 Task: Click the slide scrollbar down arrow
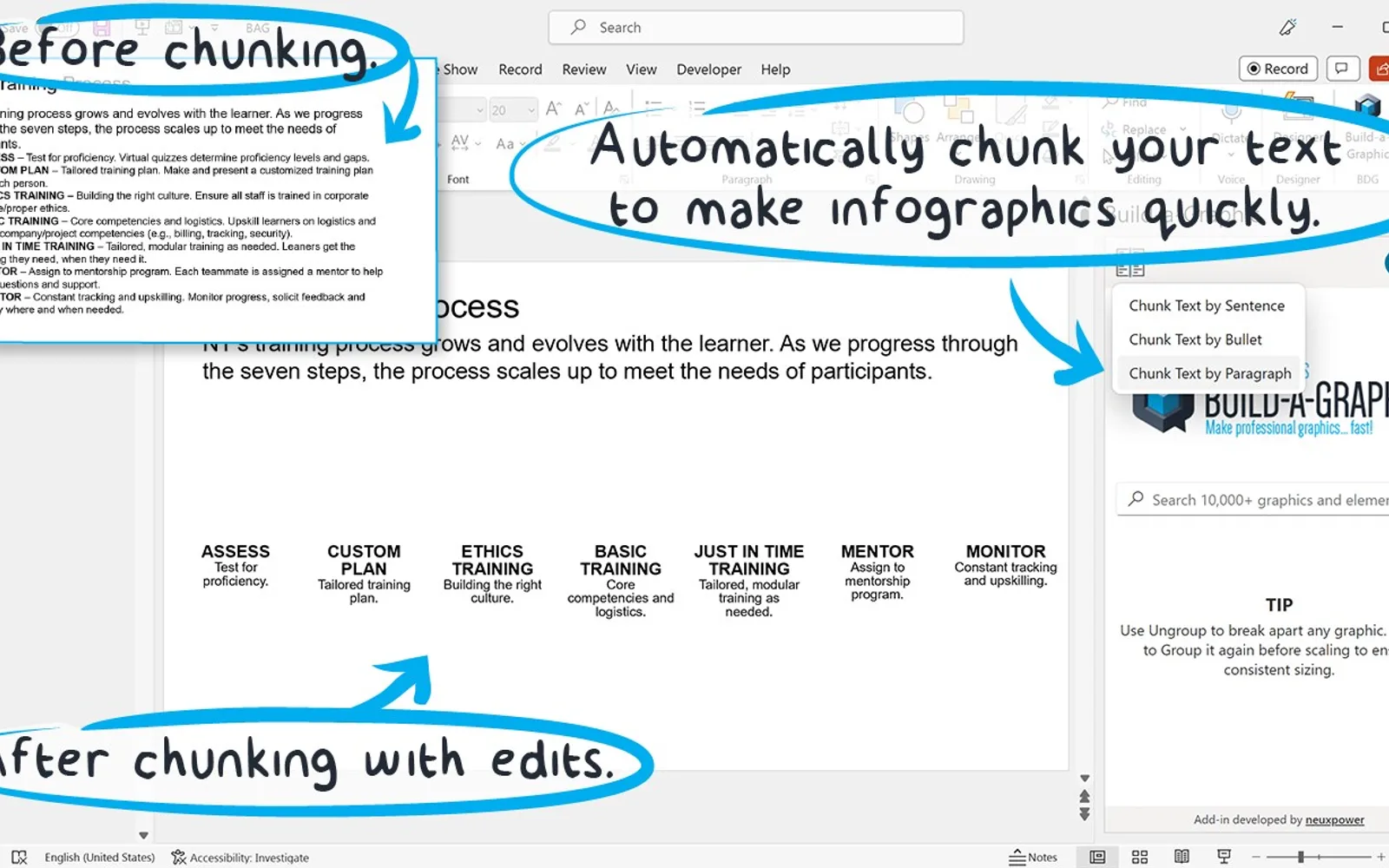pyautogui.click(x=1084, y=779)
